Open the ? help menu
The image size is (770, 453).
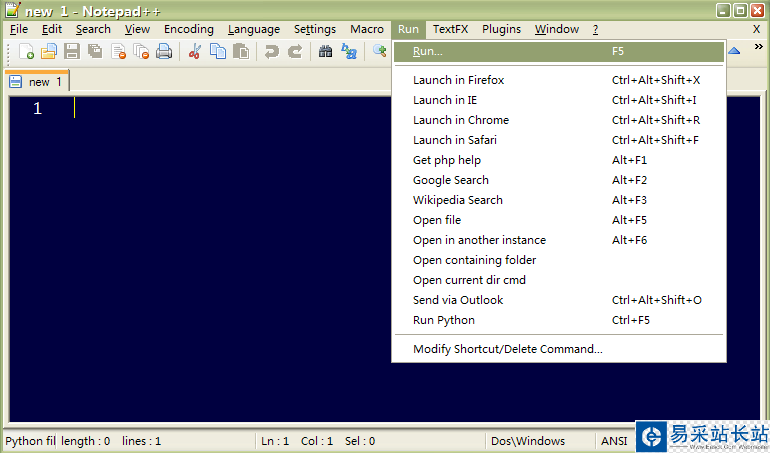(595, 29)
